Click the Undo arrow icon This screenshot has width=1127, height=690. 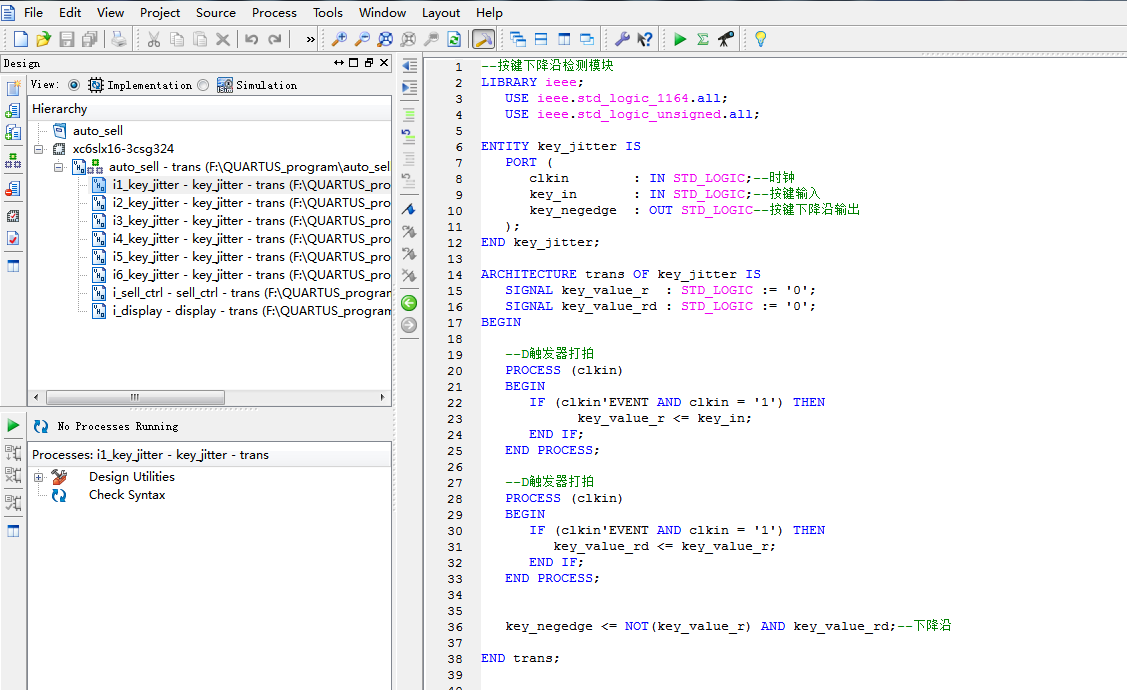tap(252, 39)
